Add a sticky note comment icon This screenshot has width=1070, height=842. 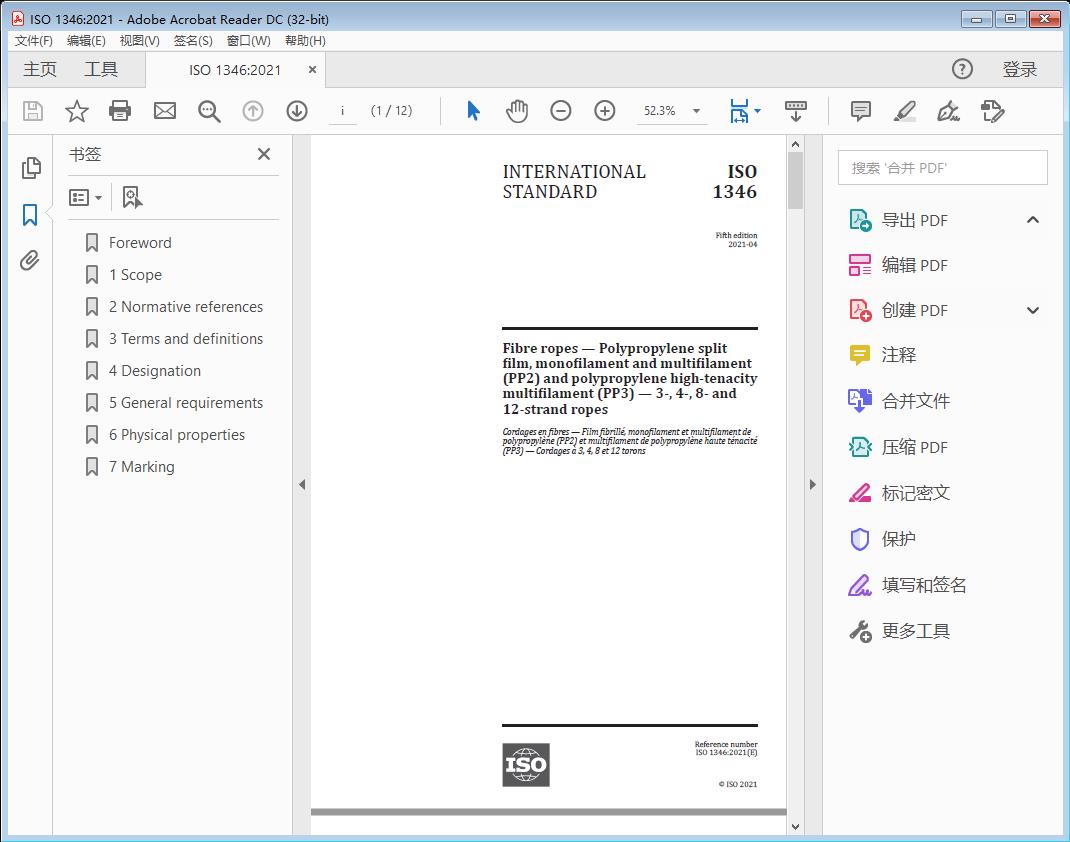[860, 111]
